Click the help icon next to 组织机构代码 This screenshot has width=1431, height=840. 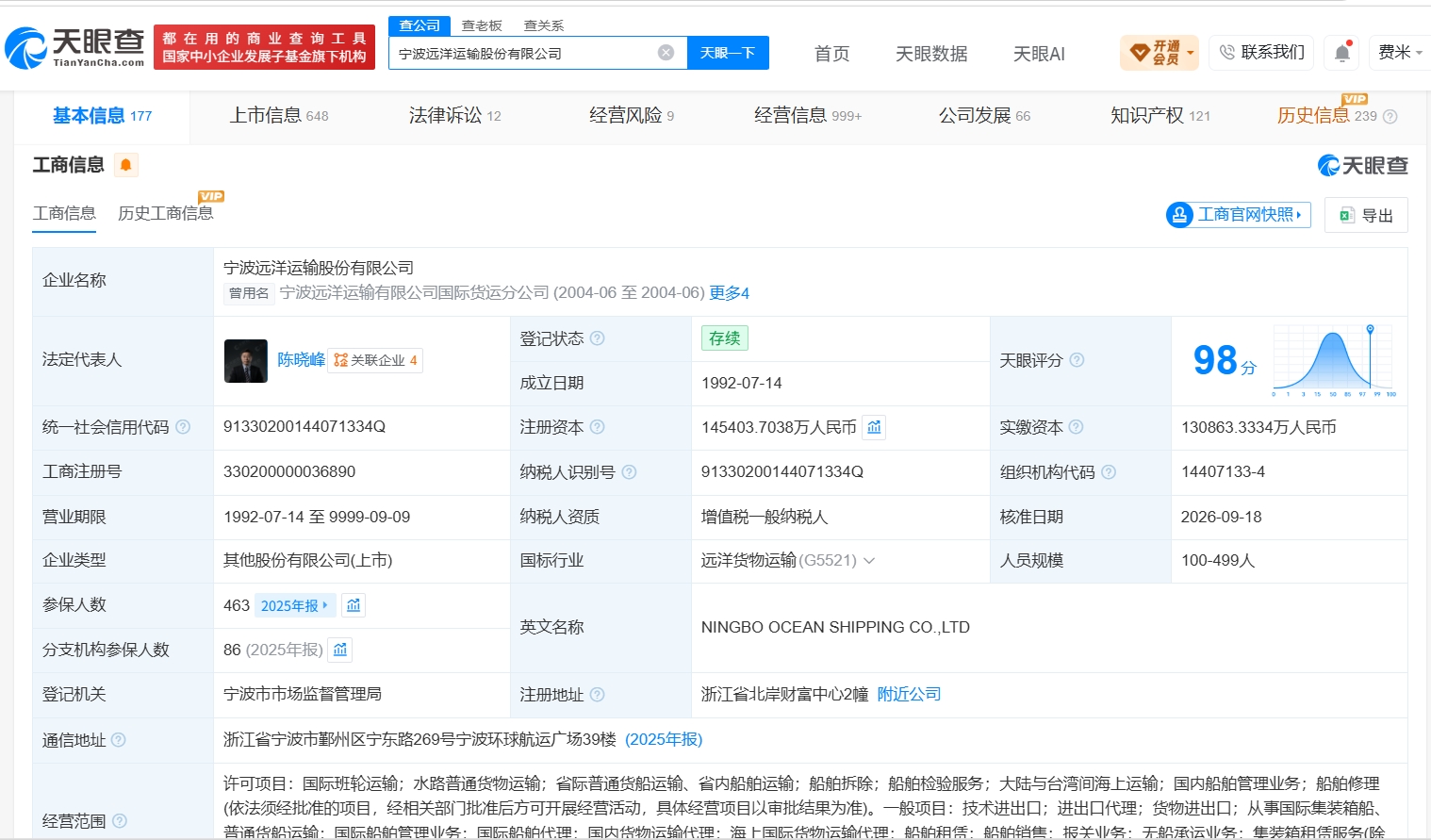pos(1109,471)
